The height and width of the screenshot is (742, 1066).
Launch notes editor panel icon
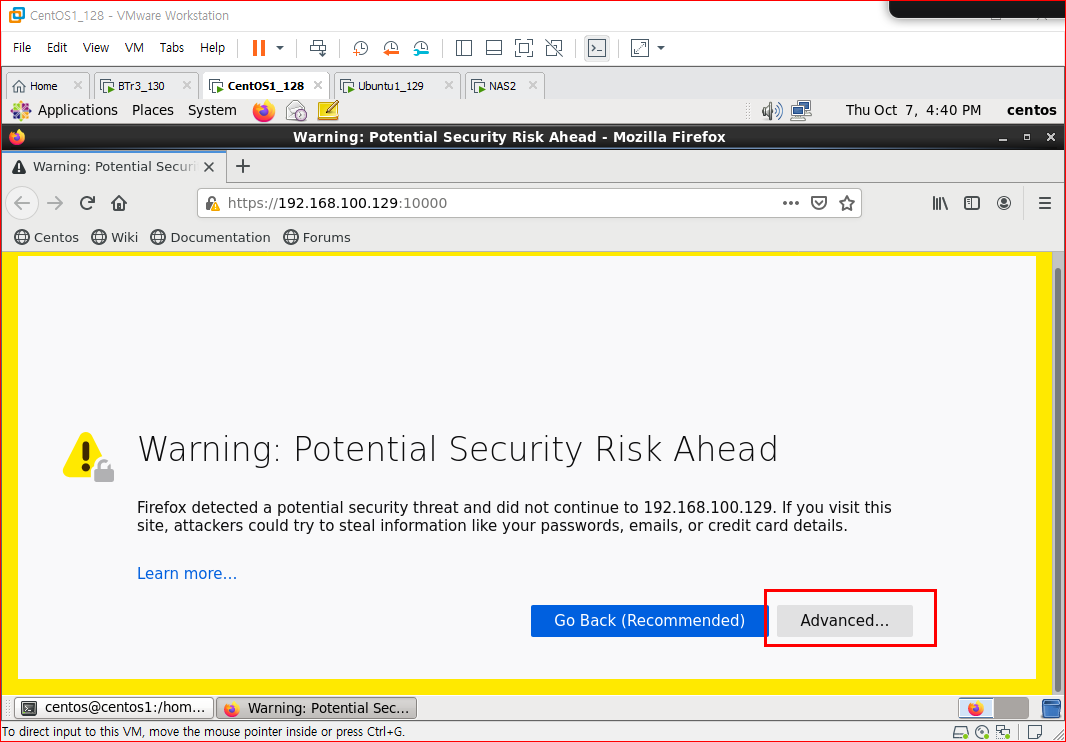coord(328,111)
